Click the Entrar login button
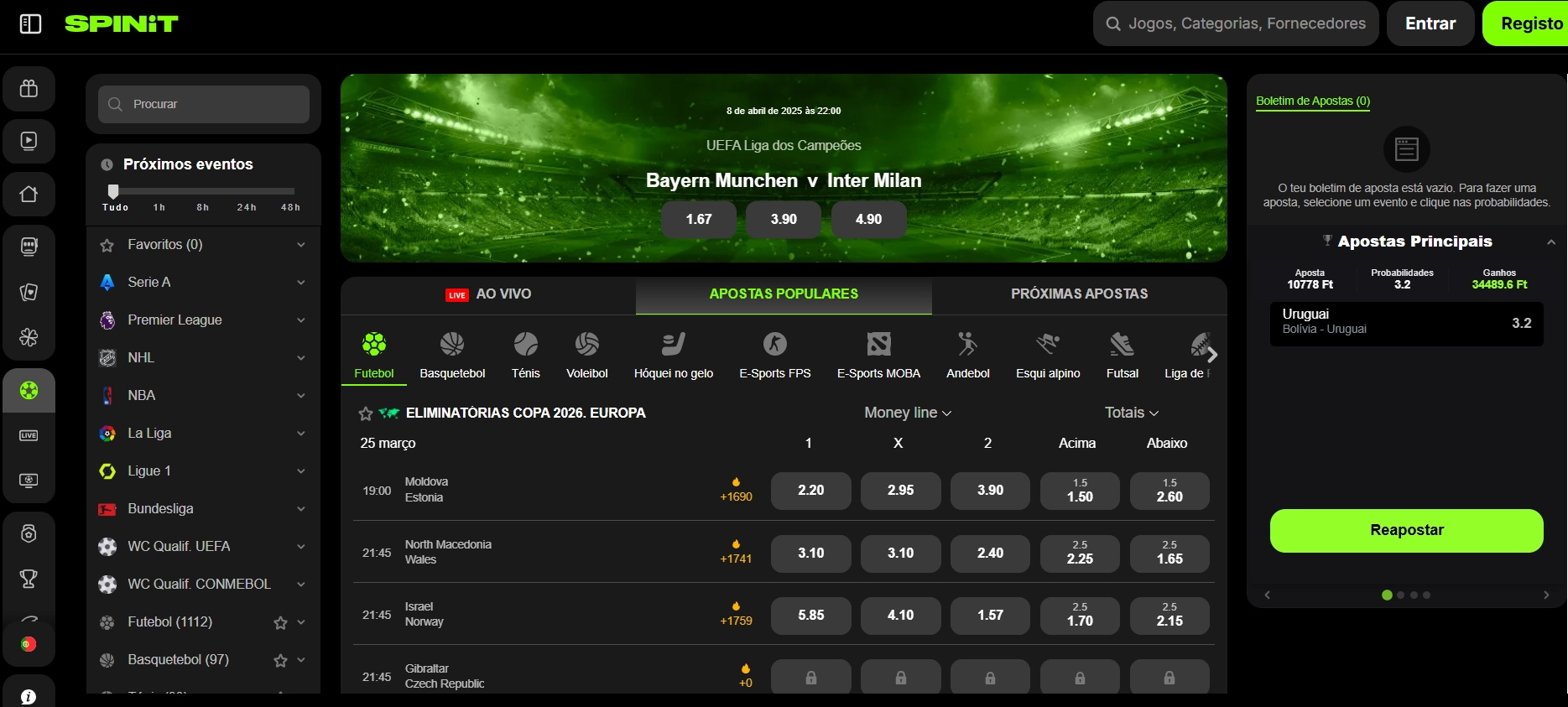The image size is (1568, 707). point(1430,23)
